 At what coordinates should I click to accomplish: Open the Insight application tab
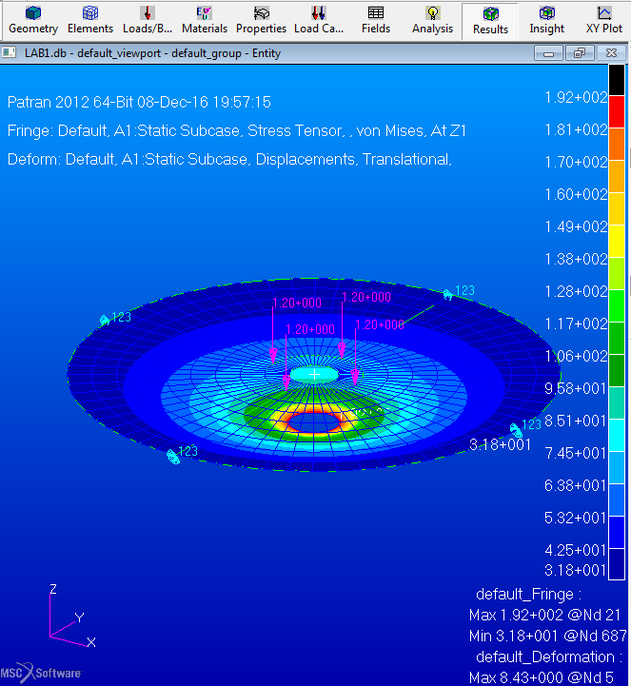[547, 21]
